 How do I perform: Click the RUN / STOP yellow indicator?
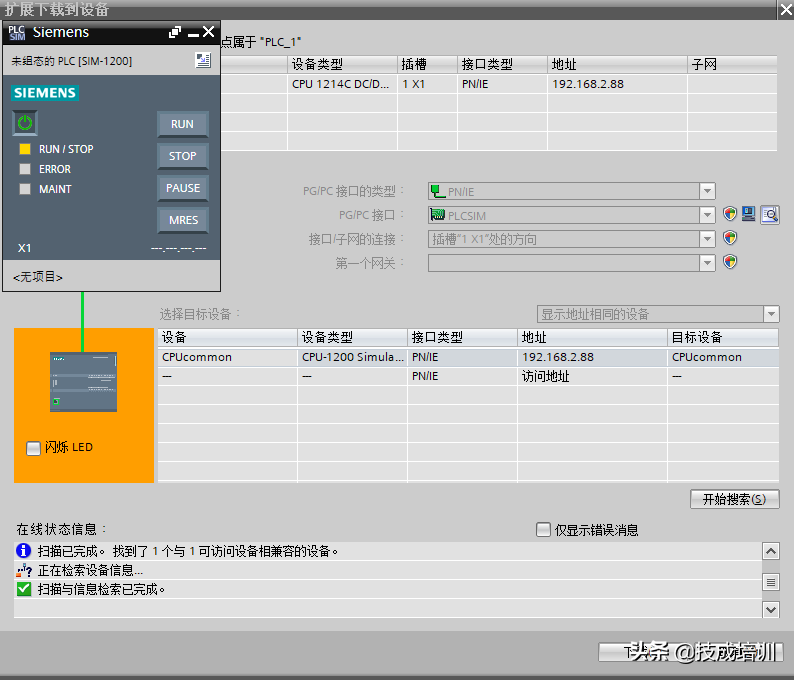tap(25, 149)
